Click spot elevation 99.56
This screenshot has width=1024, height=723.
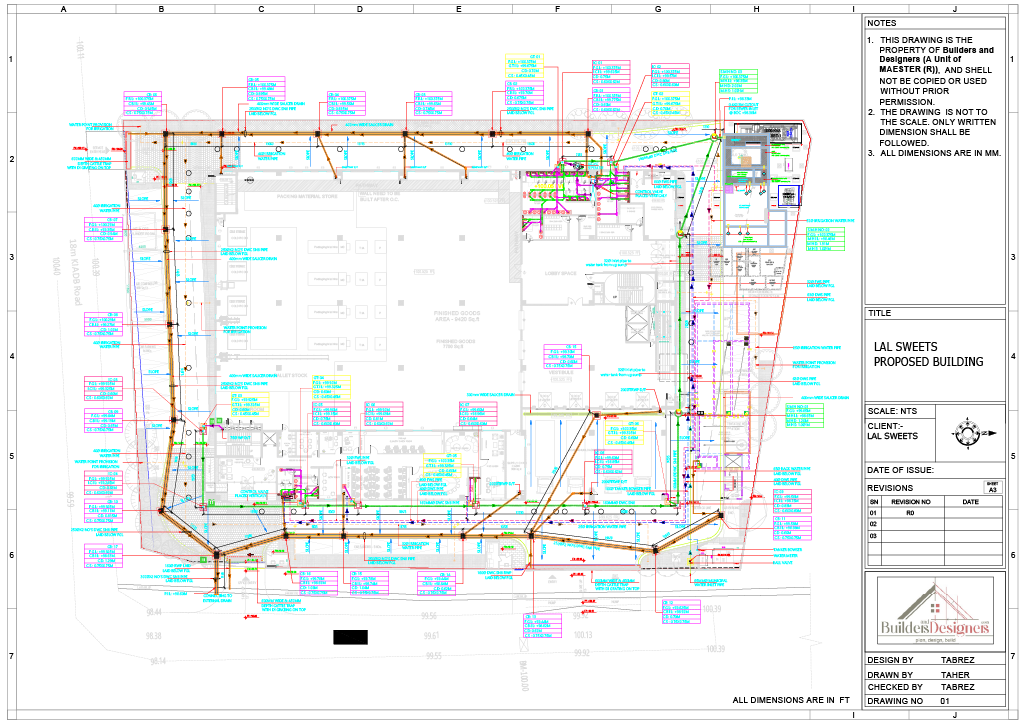click(429, 616)
